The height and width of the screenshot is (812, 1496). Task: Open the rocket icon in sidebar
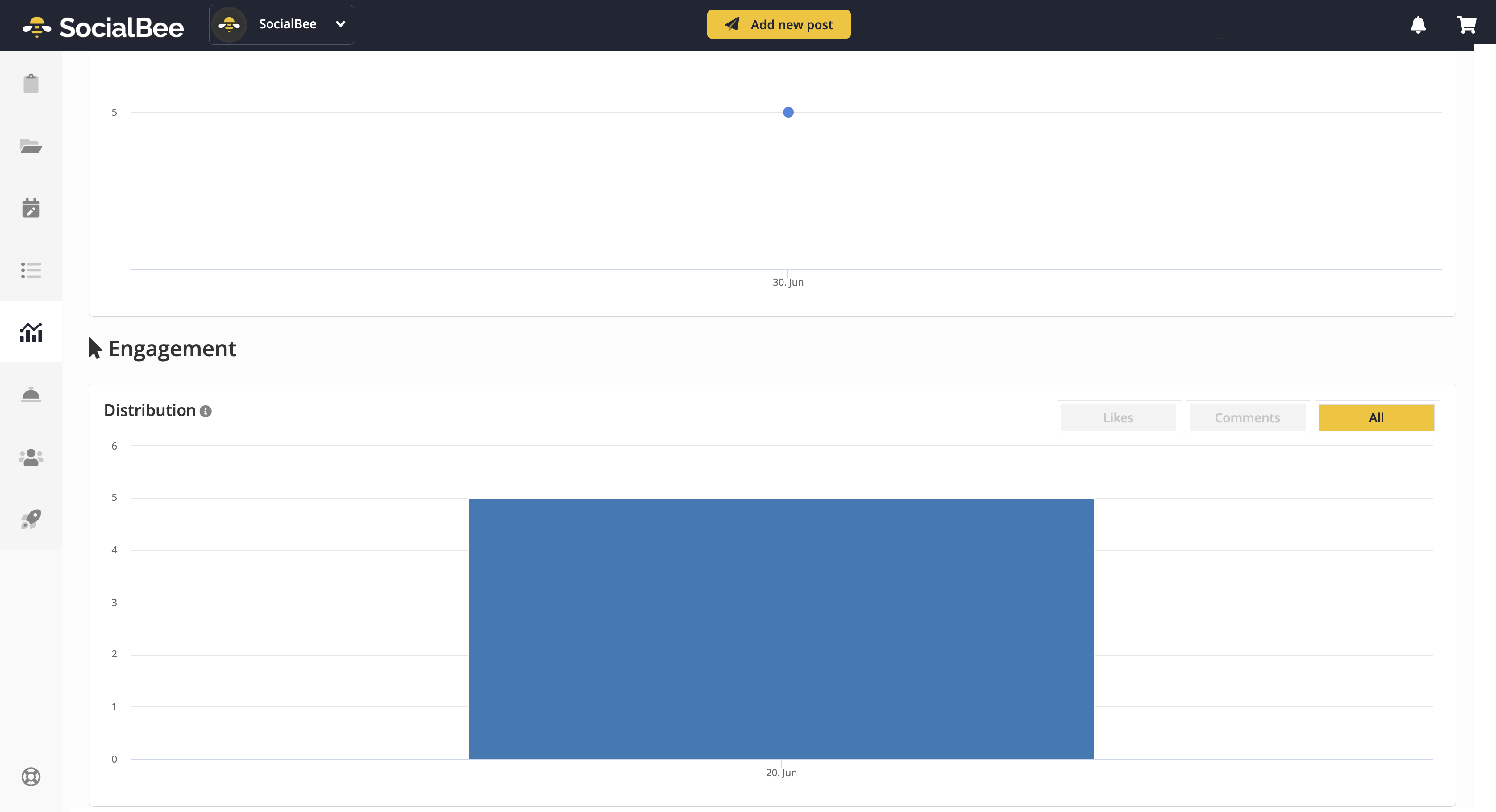tap(31, 519)
